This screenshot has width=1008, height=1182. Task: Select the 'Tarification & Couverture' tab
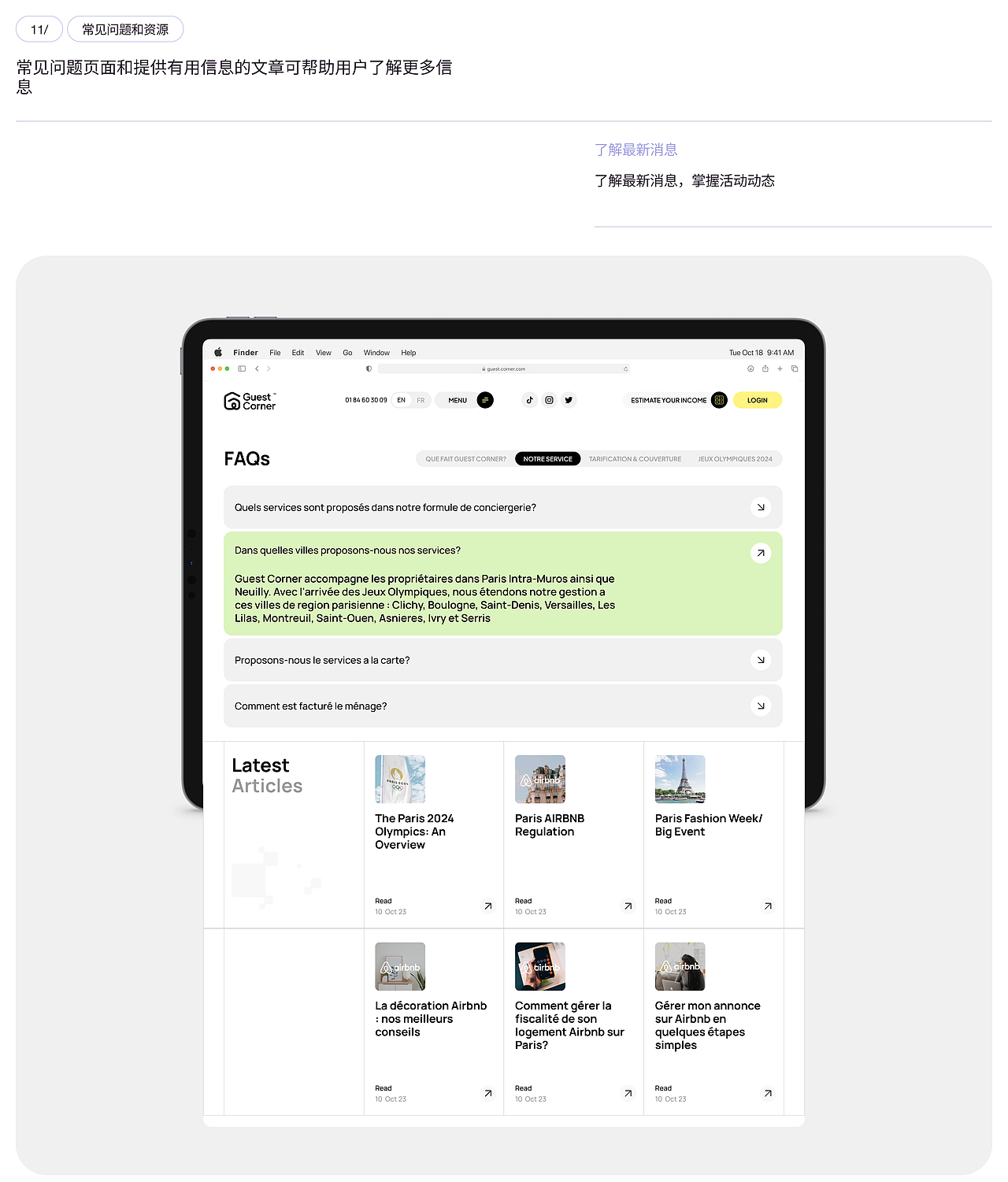pyautogui.click(x=636, y=459)
